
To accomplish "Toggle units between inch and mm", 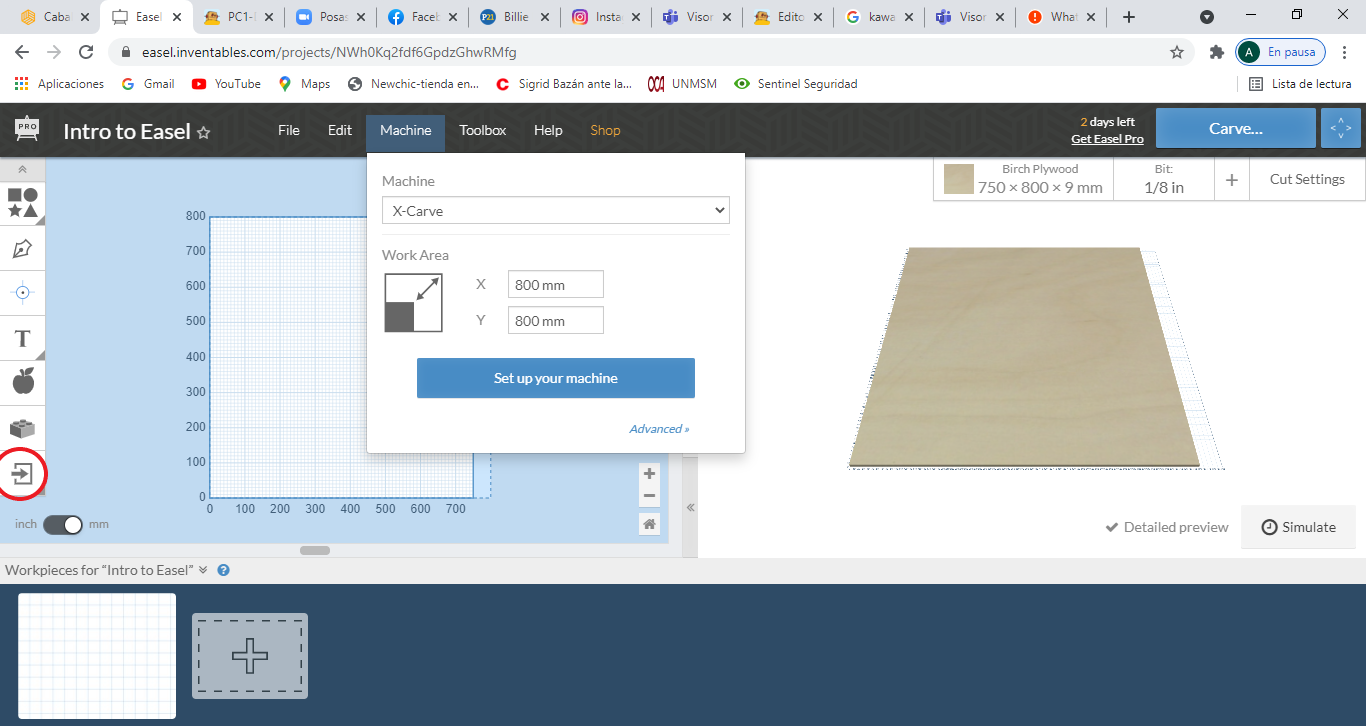I will pos(63,525).
